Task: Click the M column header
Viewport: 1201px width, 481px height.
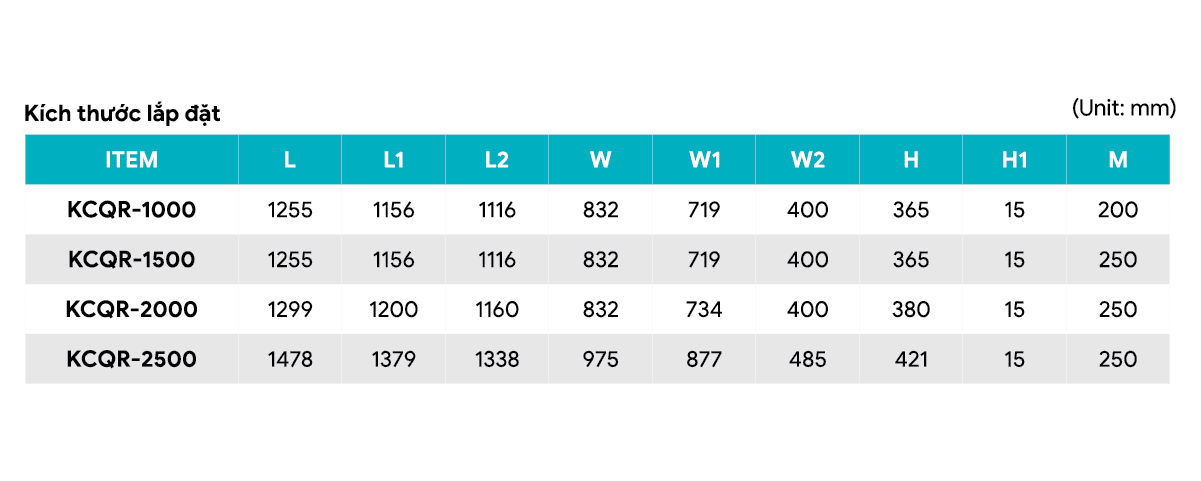Action: point(1118,160)
